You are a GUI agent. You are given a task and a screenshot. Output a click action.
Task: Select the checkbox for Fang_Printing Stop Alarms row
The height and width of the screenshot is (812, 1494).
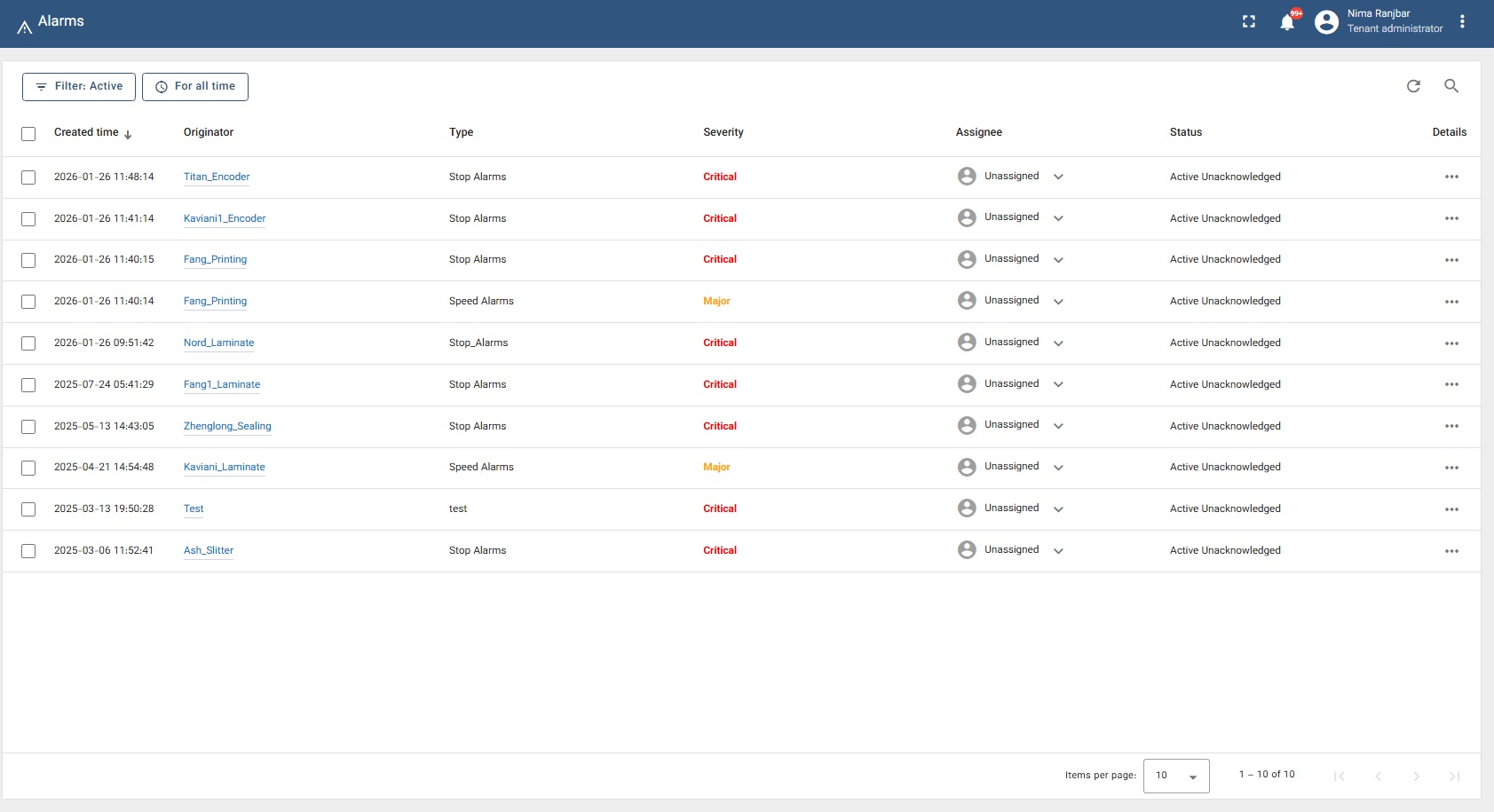pyautogui.click(x=28, y=260)
